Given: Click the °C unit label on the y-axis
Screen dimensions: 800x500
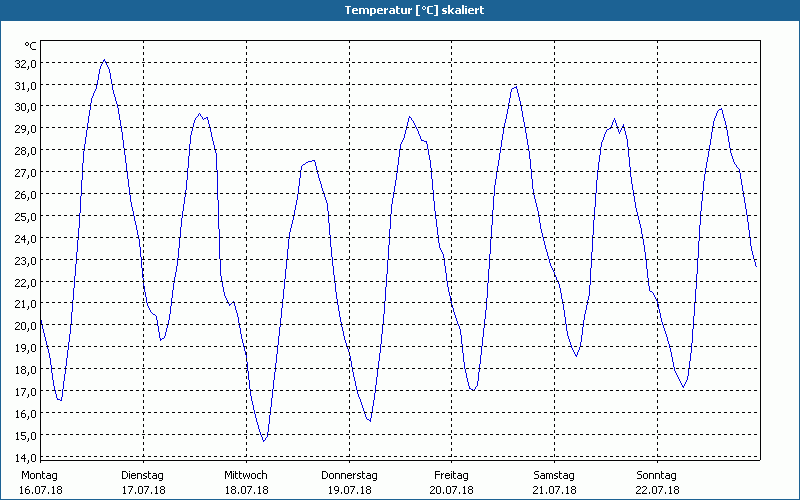Looking at the screenshot, I should pyautogui.click(x=31, y=46).
